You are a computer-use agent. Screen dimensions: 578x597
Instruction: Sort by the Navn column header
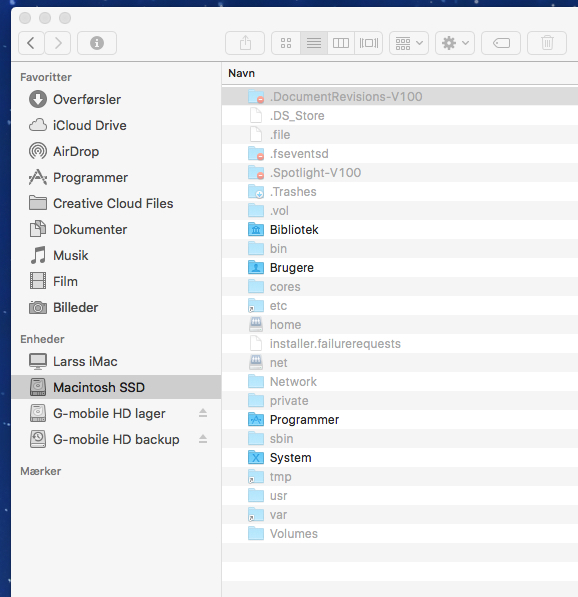tap(241, 73)
